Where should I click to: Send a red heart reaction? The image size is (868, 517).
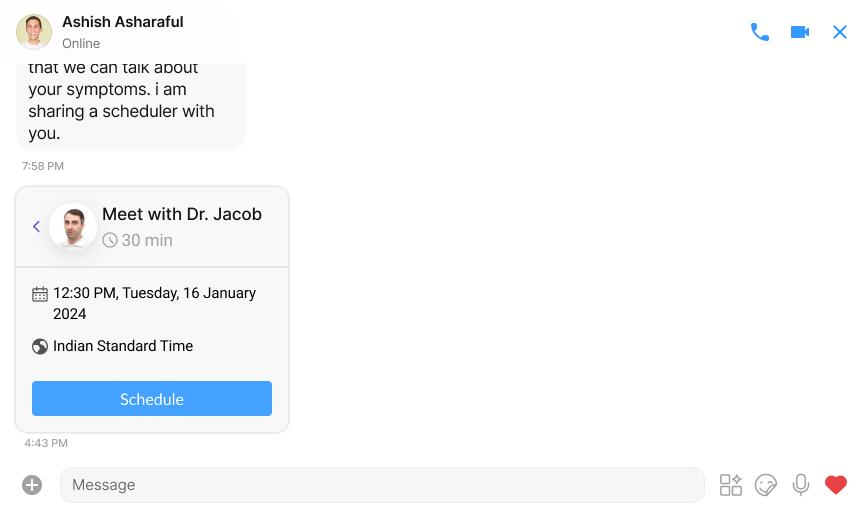pyautogui.click(x=836, y=485)
